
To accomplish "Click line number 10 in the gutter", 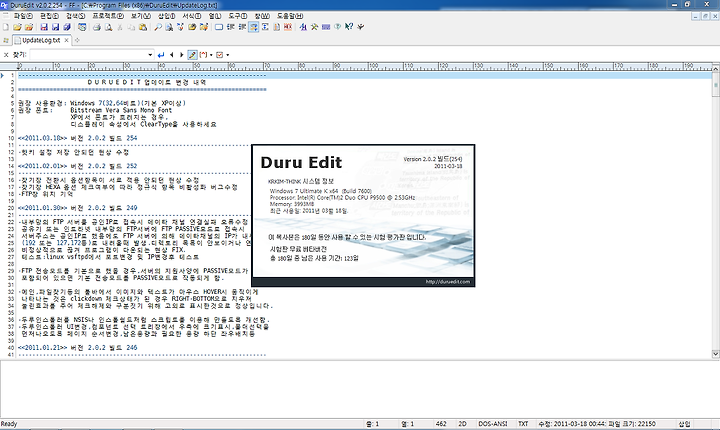I will [x=11, y=138].
